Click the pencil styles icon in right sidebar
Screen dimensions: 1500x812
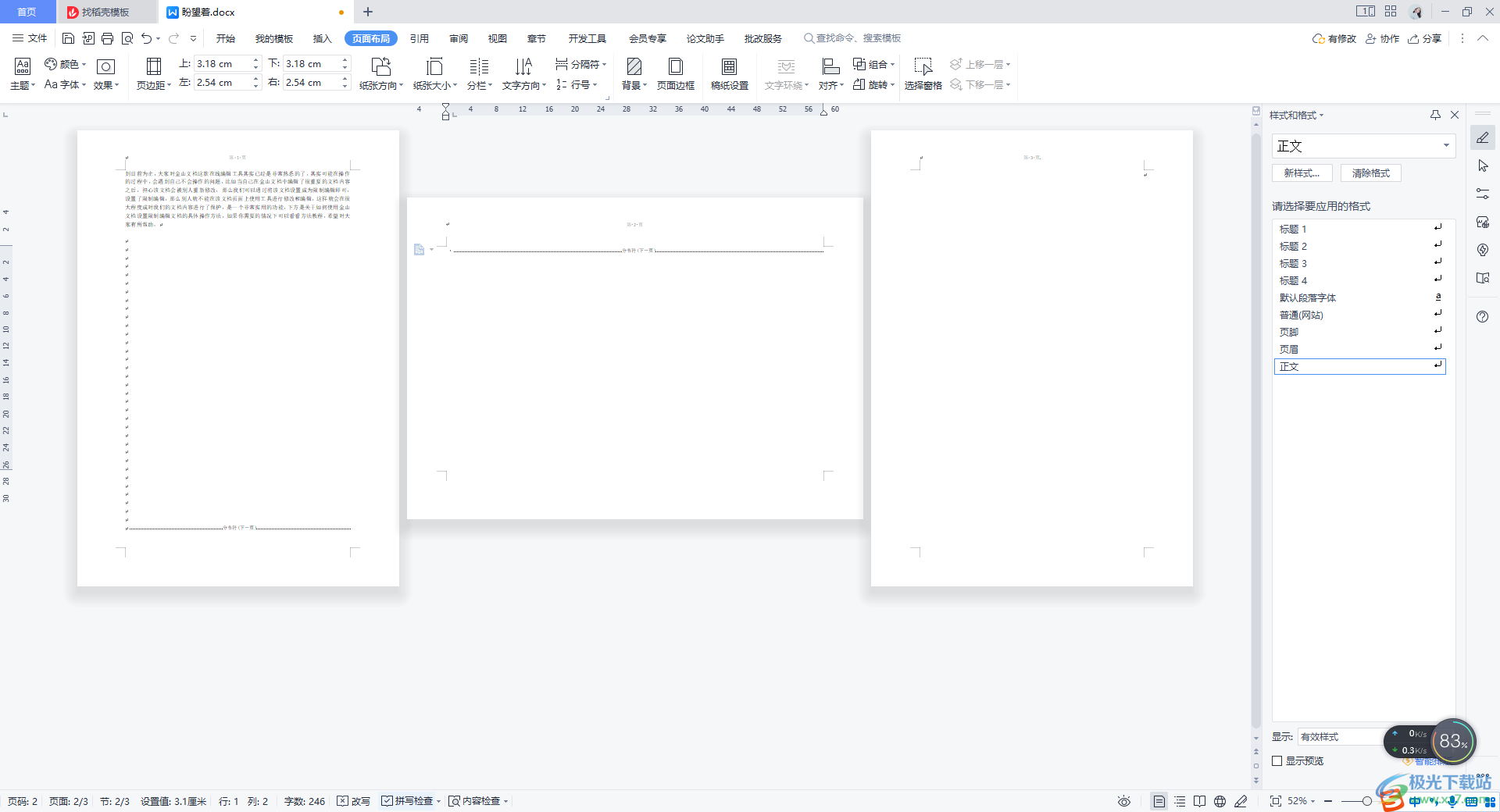(1483, 138)
